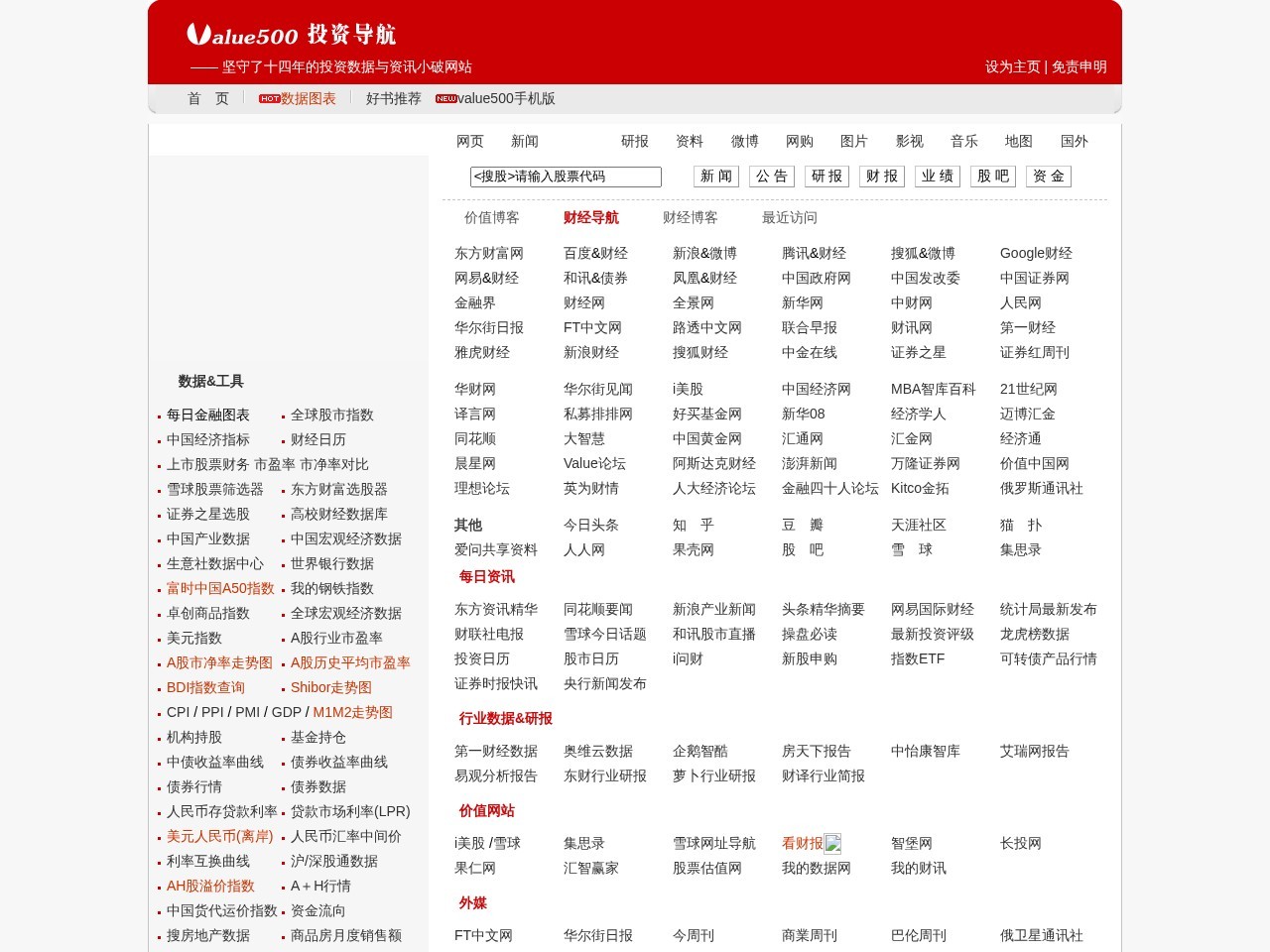Click the 股吧 search button
The image size is (1270, 952).
(x=992, y=176)
